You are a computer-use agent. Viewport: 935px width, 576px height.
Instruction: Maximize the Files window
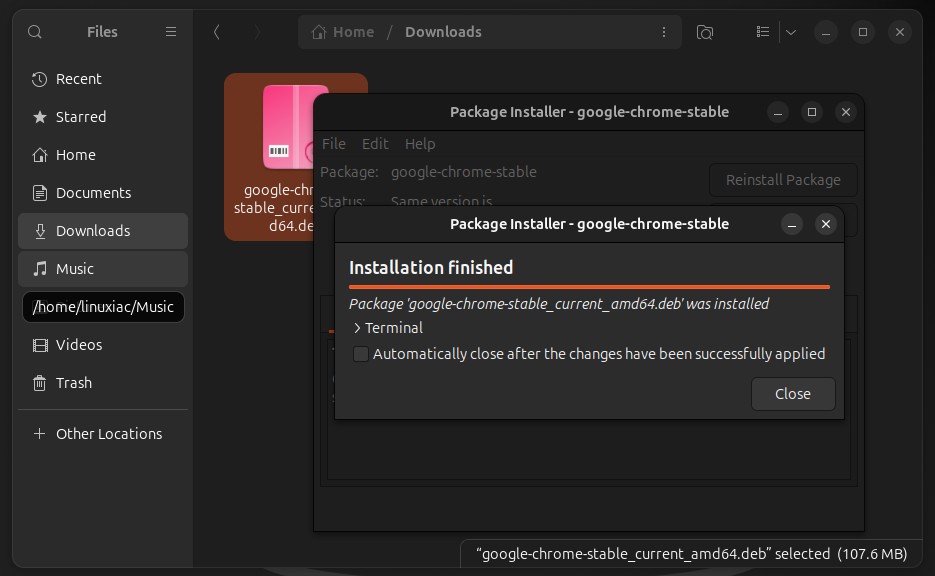[x=863, y=32]
